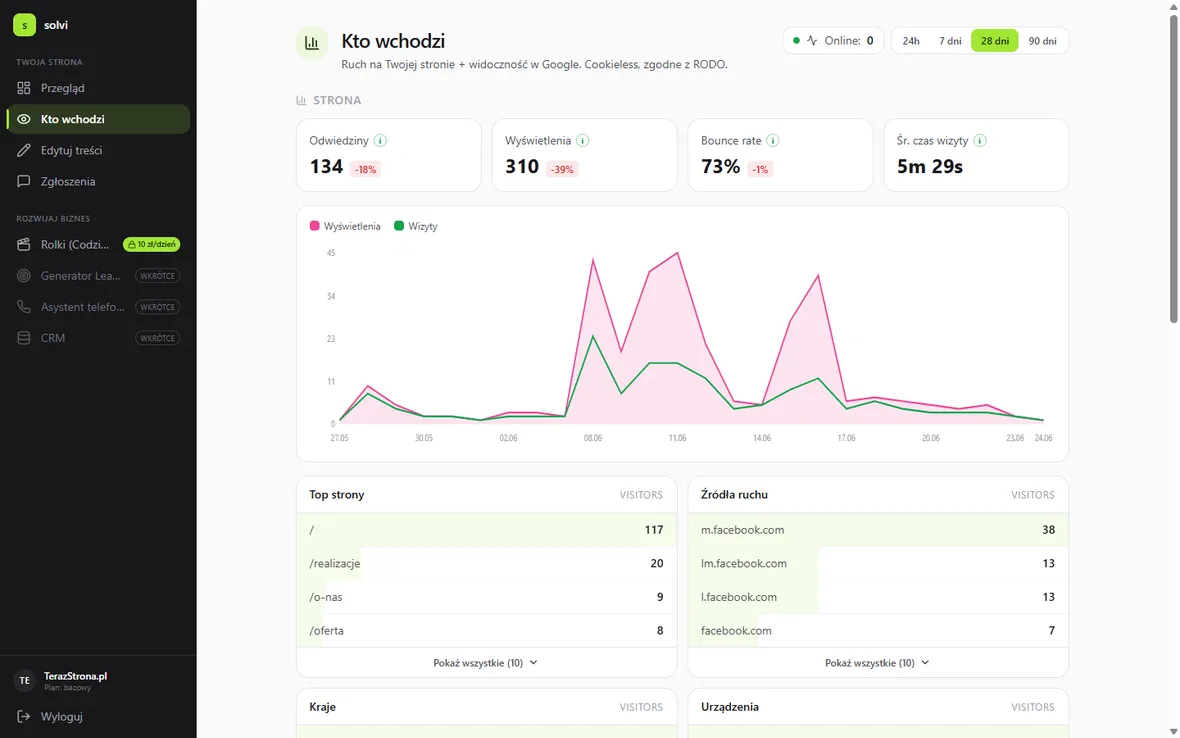This screenshot has height=738, width=1180.
Task: Click the -1% change badge under Bounce rate
Action: (760, 169)
